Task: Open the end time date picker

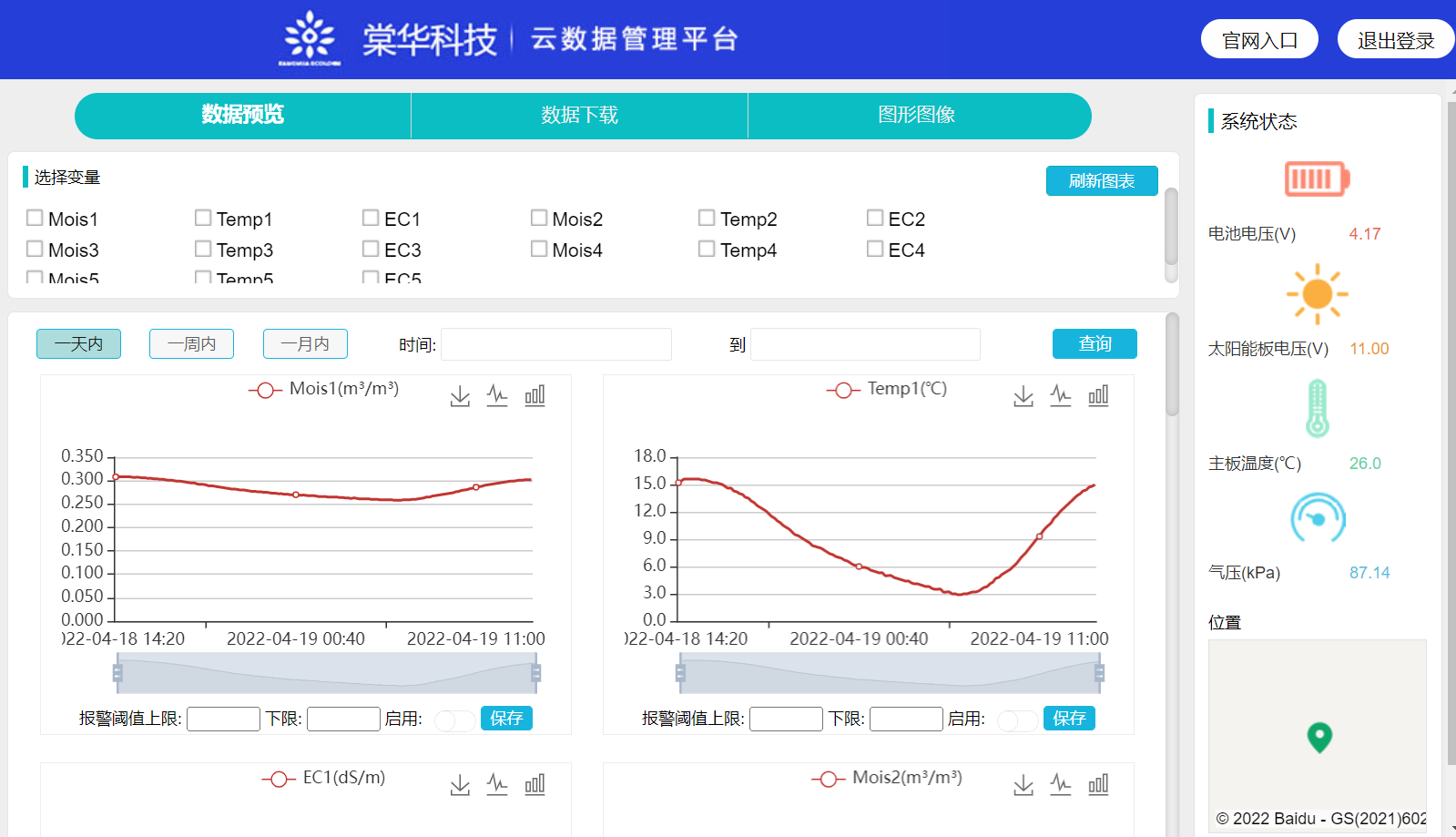Action: 864,344
